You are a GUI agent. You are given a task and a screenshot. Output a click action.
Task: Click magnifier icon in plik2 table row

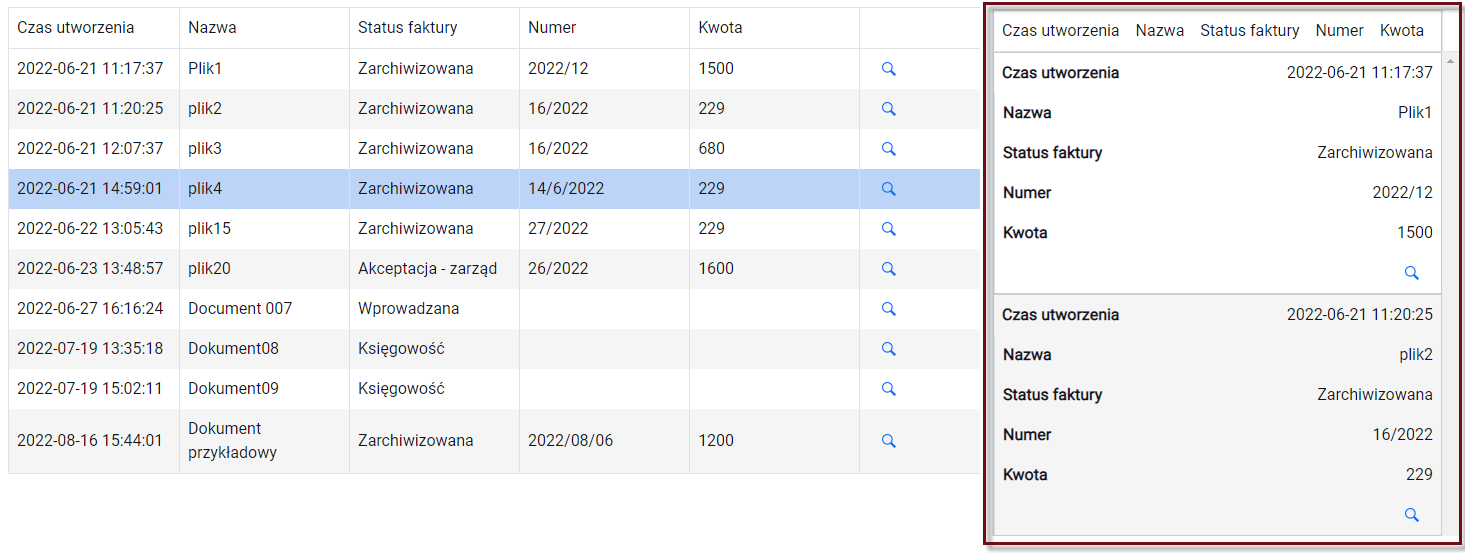pos(888,109)
